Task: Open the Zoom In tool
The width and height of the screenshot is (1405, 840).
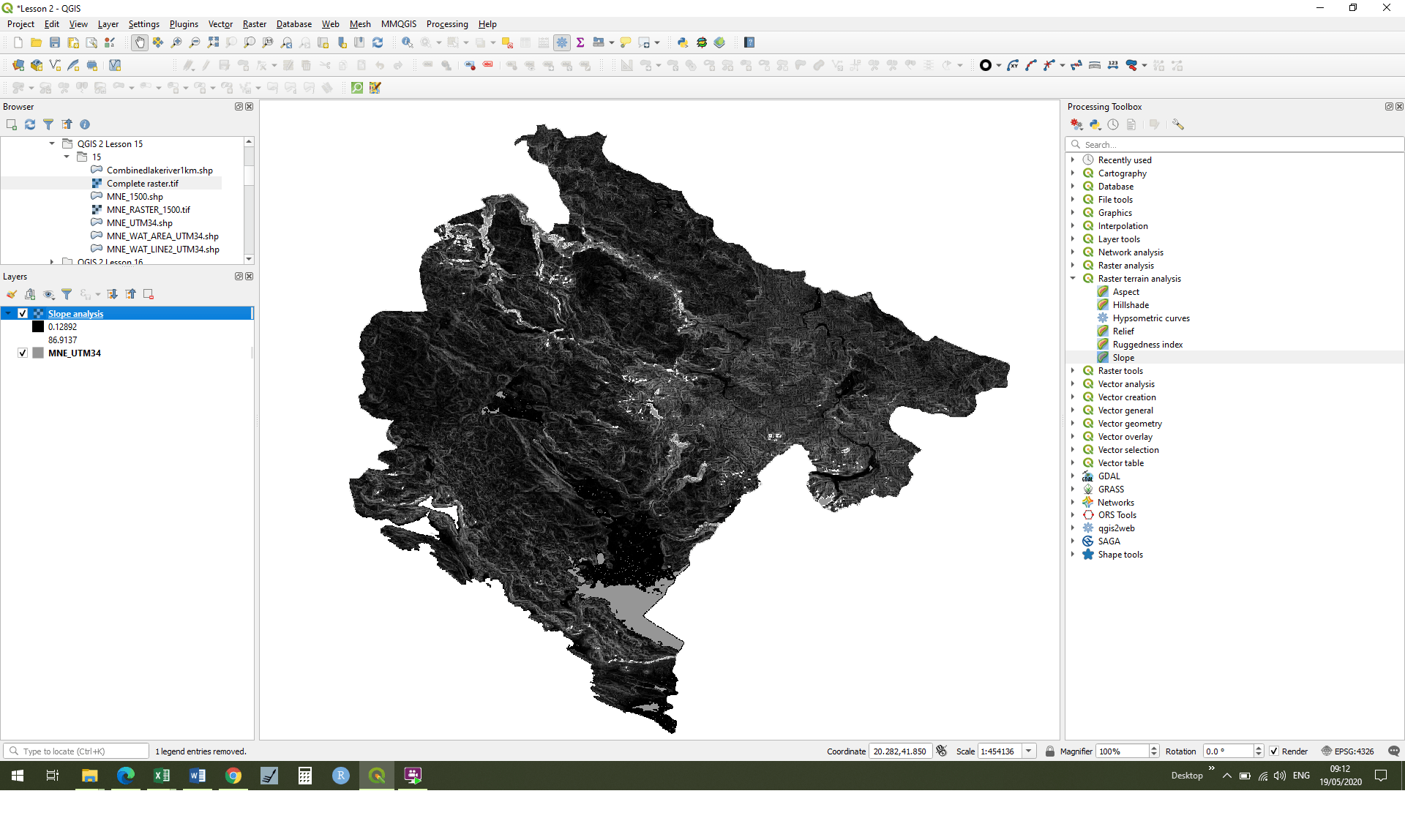Action: tap(176, 42)
